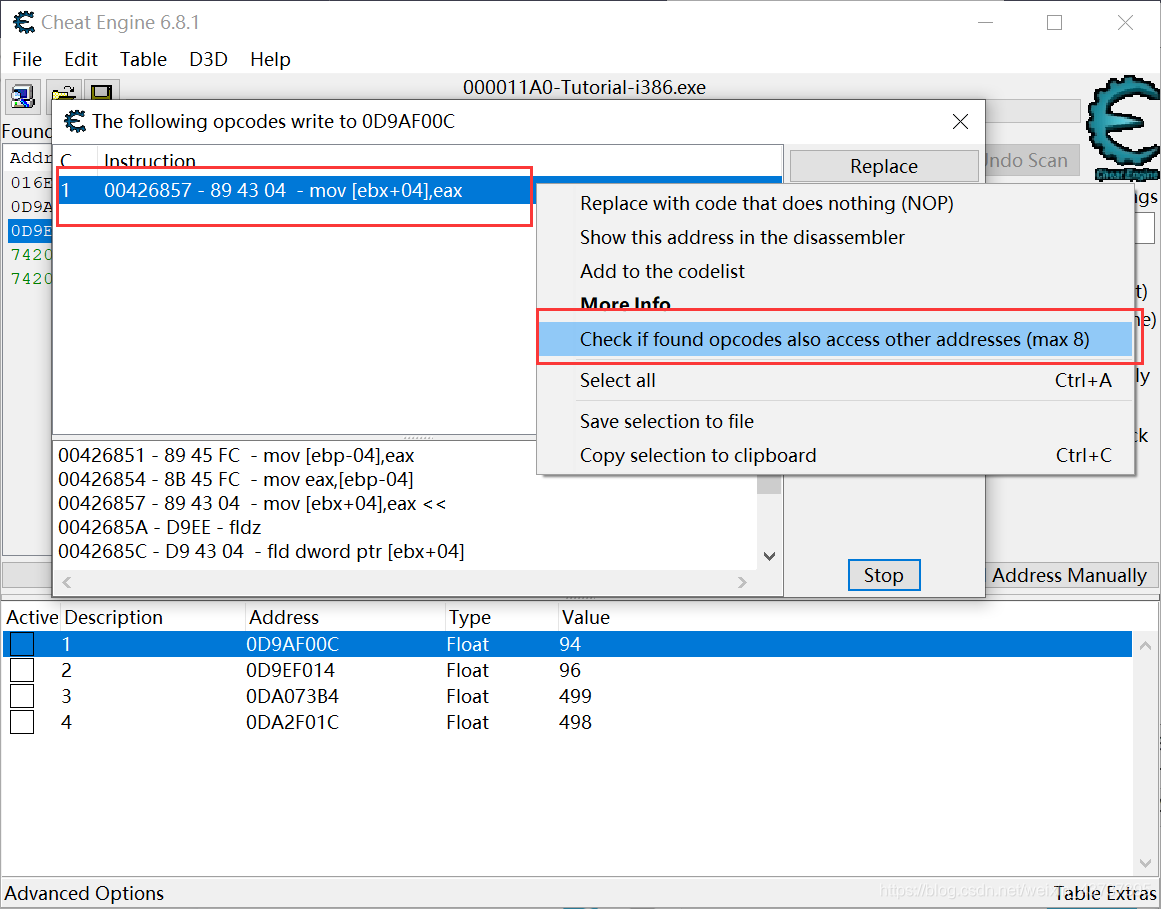
Task: Click the Advanced Options label
Action: pos(84,893)
